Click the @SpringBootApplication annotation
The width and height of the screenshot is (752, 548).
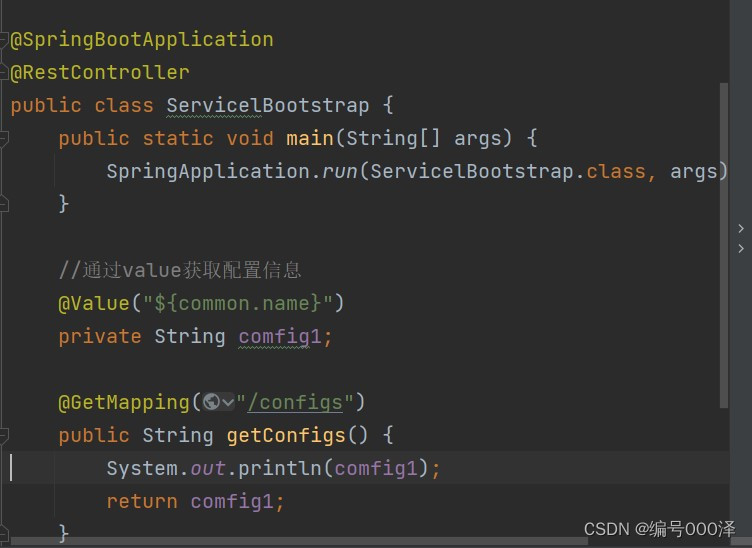point(142,40)
